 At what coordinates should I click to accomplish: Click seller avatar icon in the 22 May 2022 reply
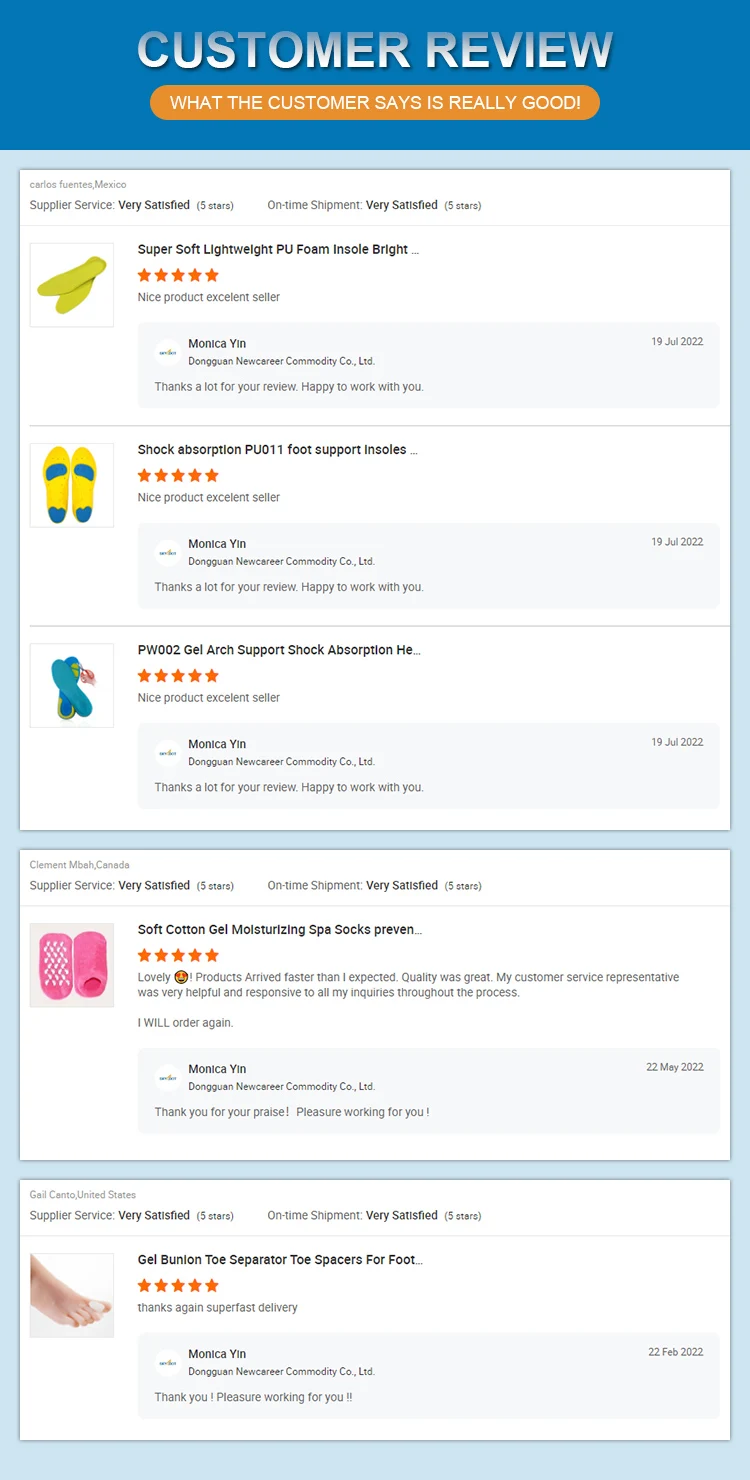tap(167, 1077)
